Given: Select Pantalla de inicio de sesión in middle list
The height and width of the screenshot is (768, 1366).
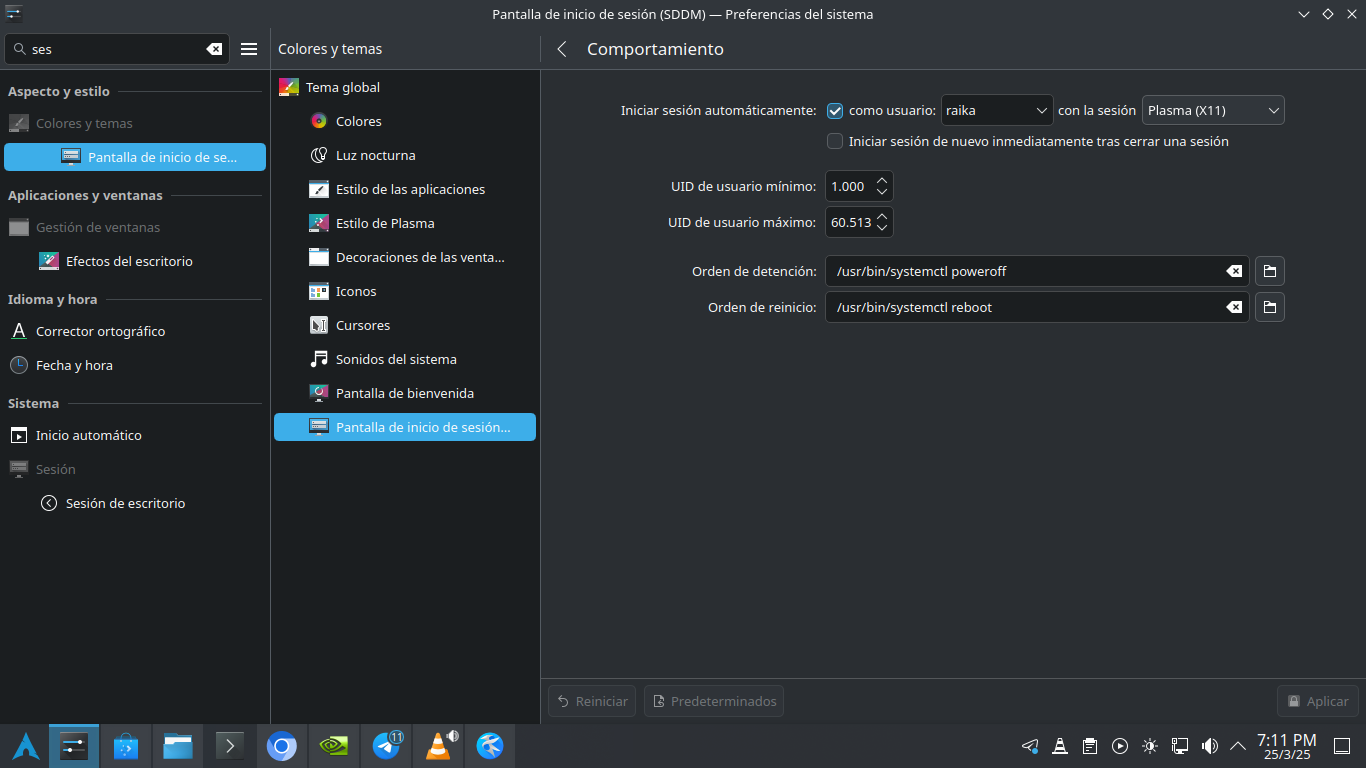Looking at the screenshot, I should (405, 427).
